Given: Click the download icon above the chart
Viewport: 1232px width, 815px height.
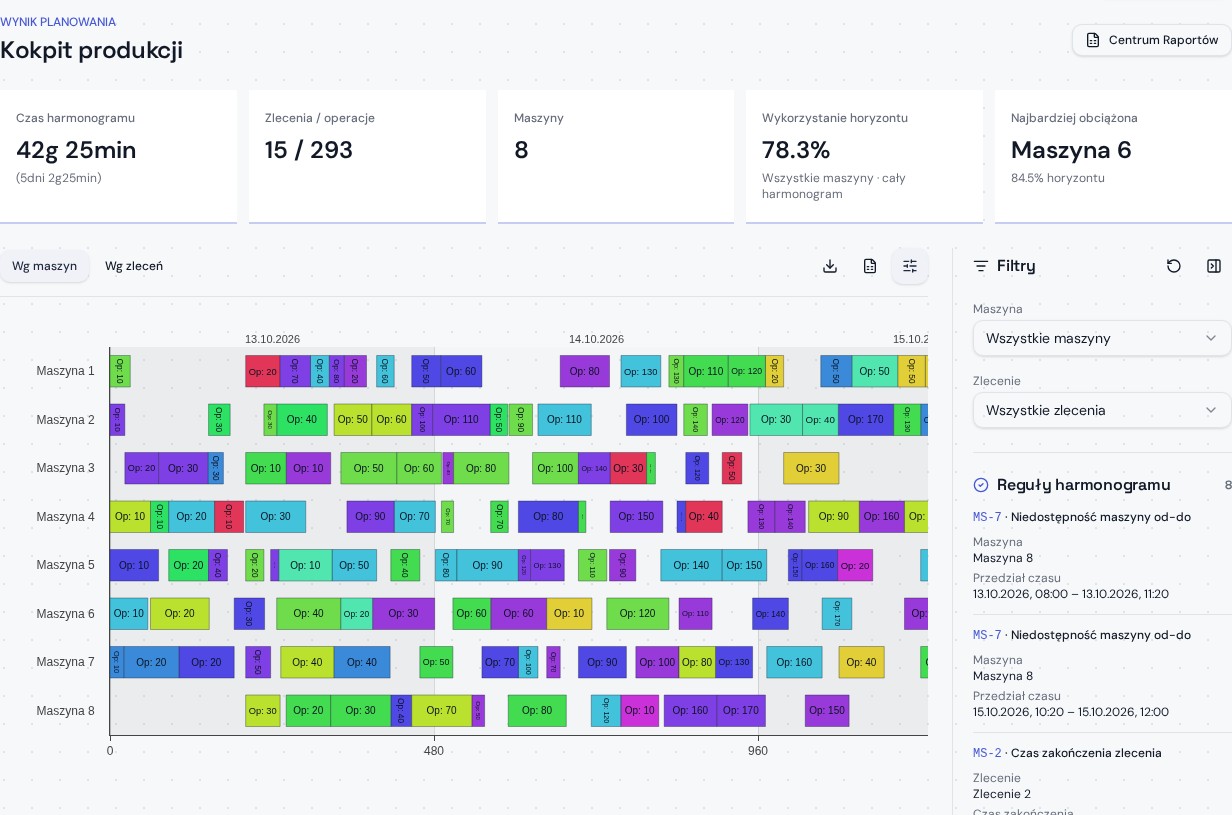Looking at the screenshot, I should 830,266.
